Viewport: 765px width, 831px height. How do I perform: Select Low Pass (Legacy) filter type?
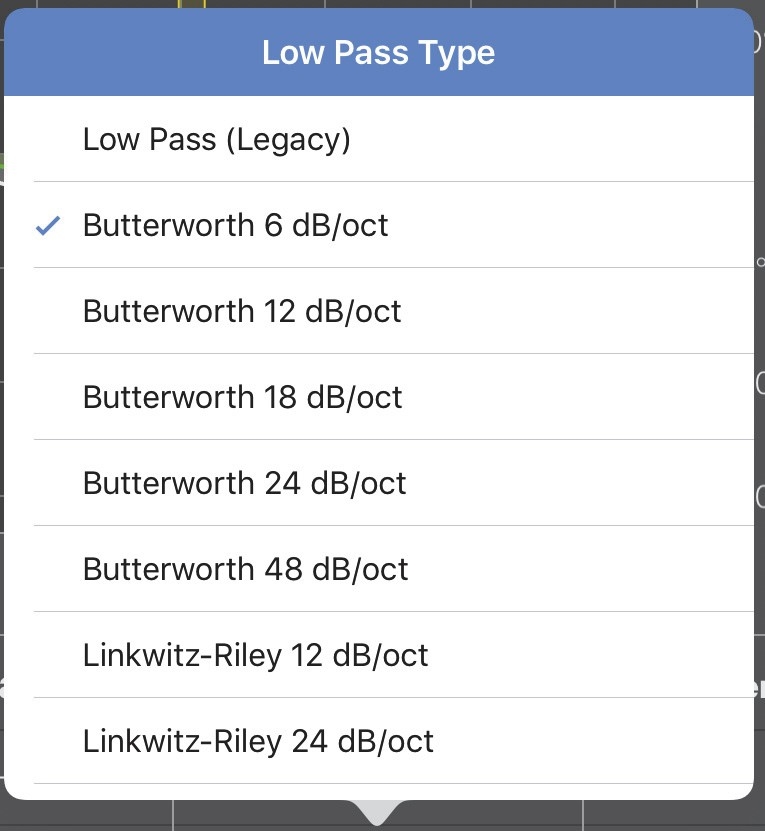tap(216, 139)
